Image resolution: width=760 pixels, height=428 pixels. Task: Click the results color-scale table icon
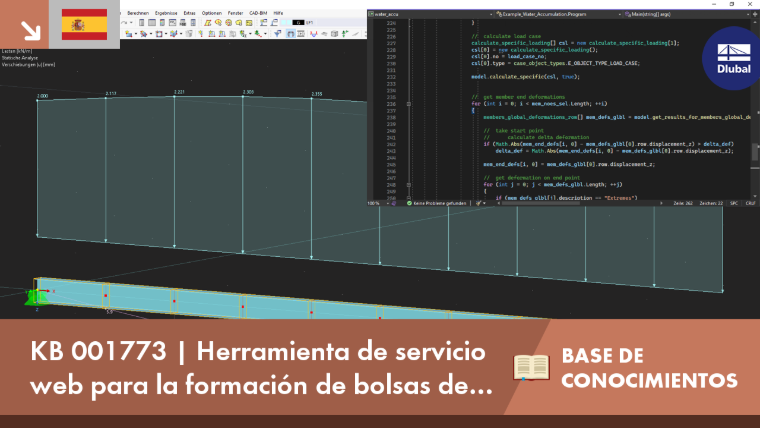click(162, 23)
